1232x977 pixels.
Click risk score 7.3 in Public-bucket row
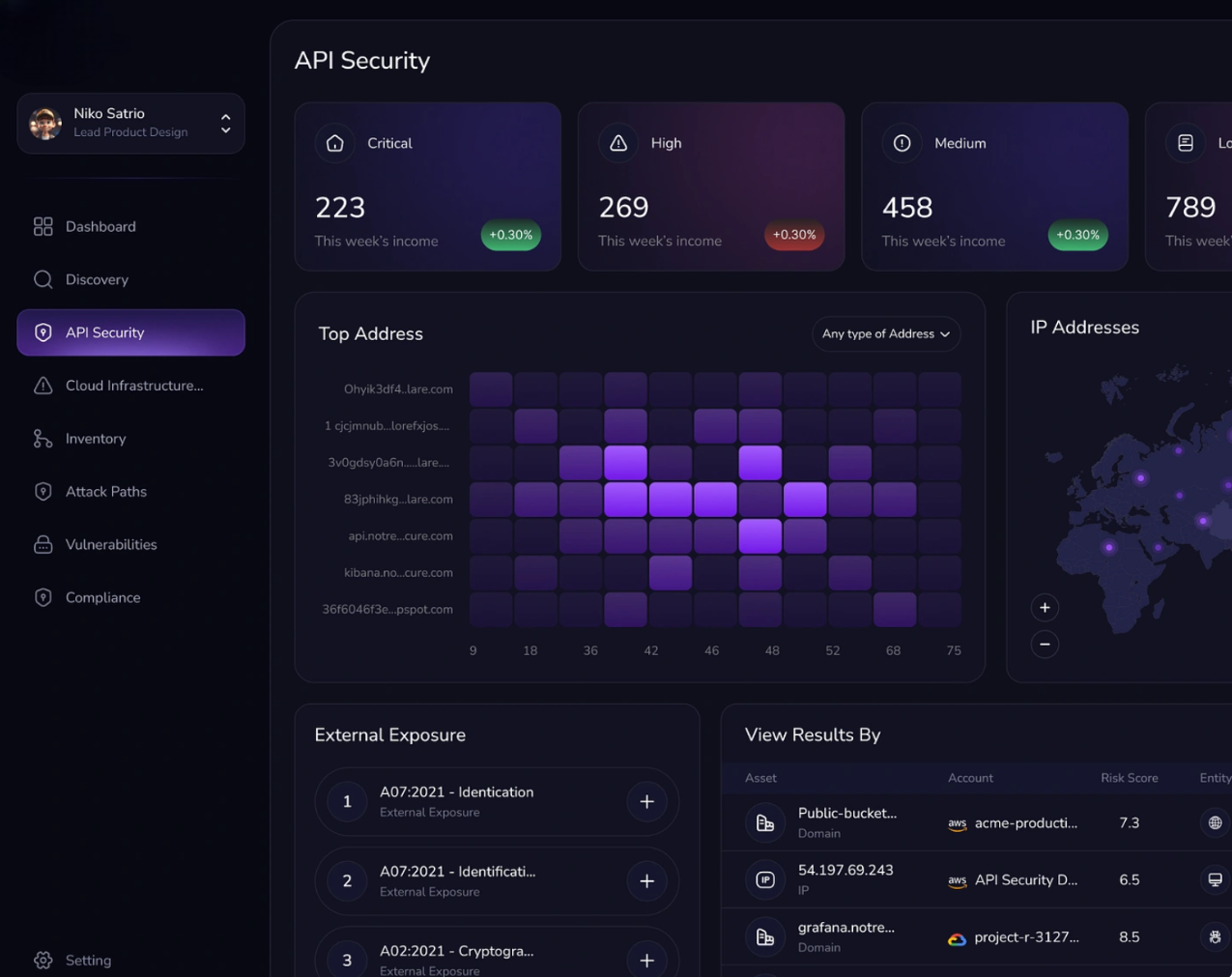[x=1129, y=823]
